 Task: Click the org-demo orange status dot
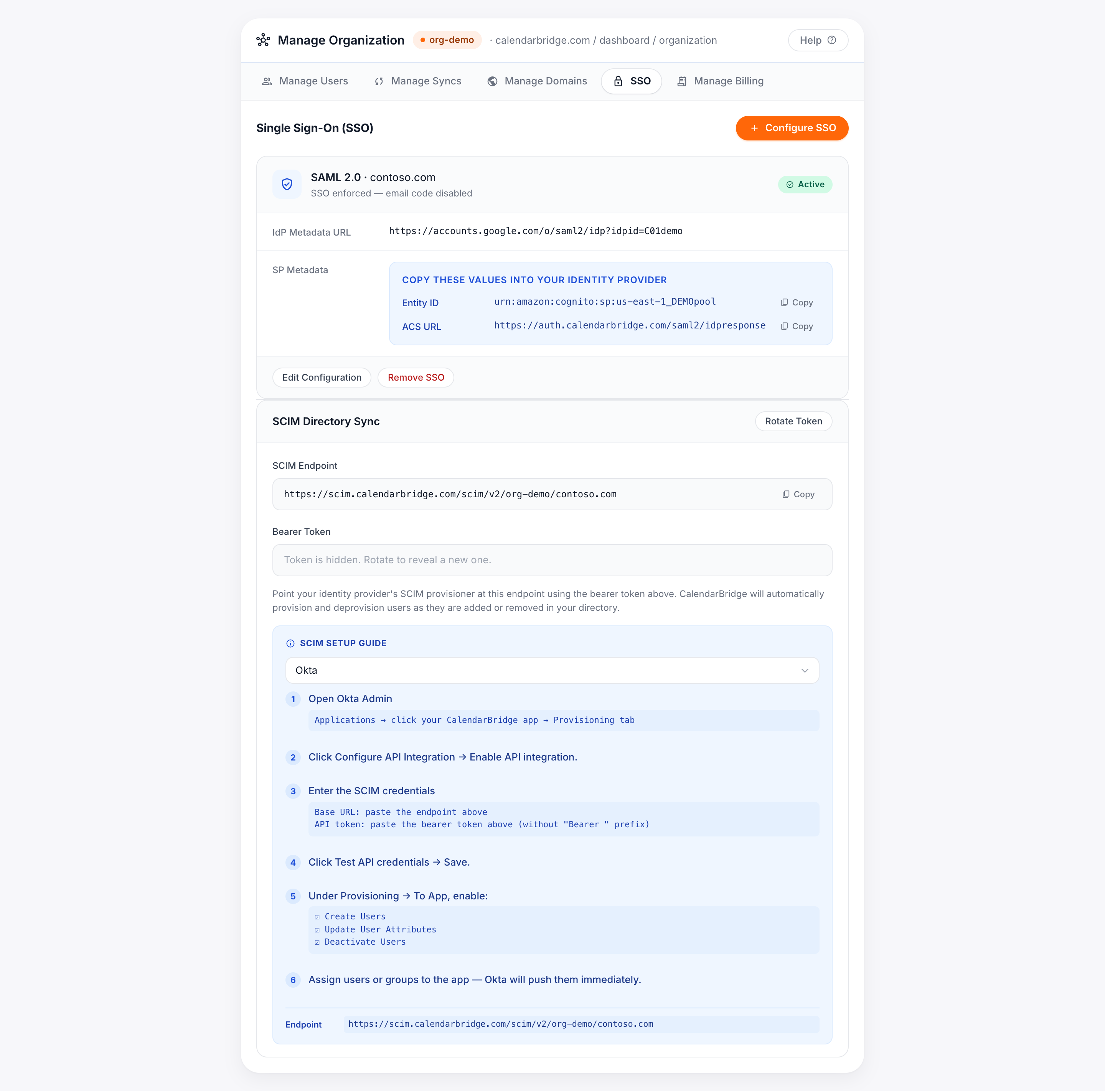click(x=423, y=40)
